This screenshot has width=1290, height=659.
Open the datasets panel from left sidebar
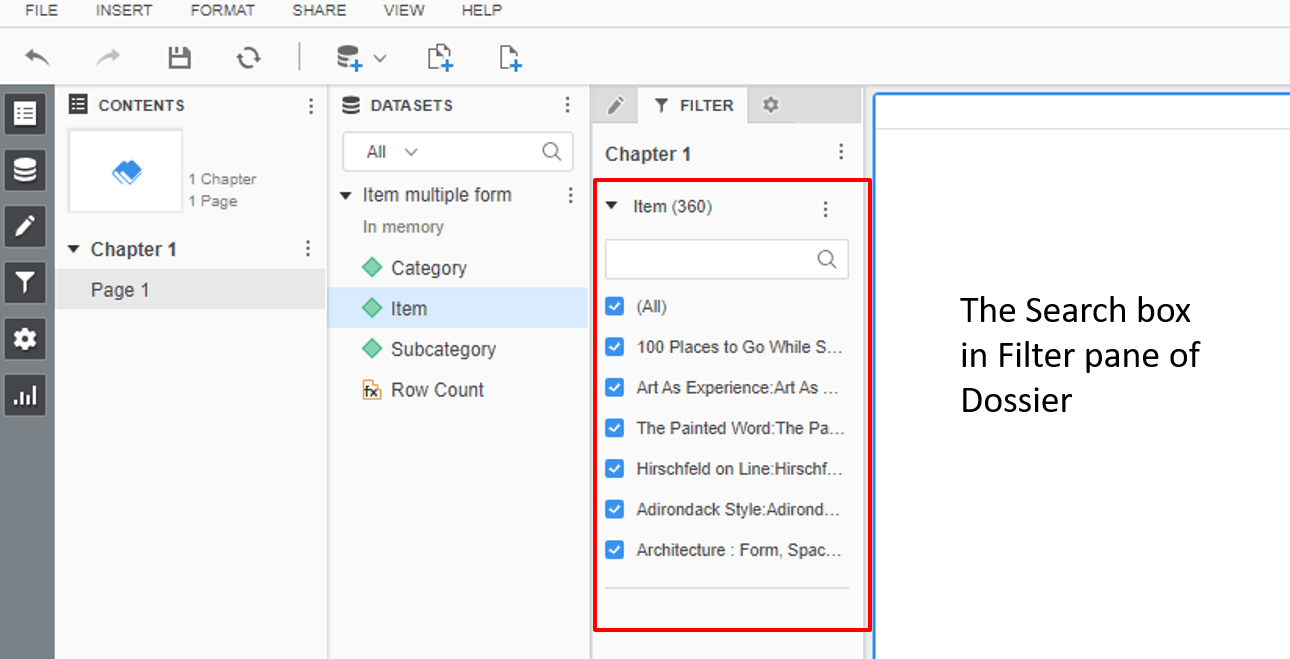pyautogui.click(x=25, y=171)
